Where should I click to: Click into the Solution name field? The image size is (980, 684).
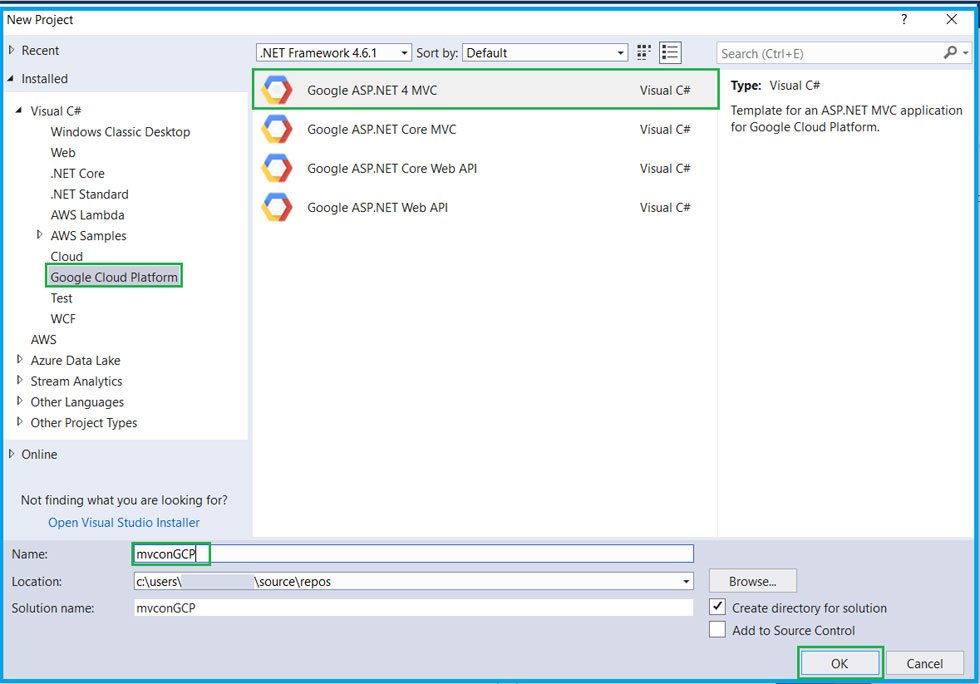[412, 608]
